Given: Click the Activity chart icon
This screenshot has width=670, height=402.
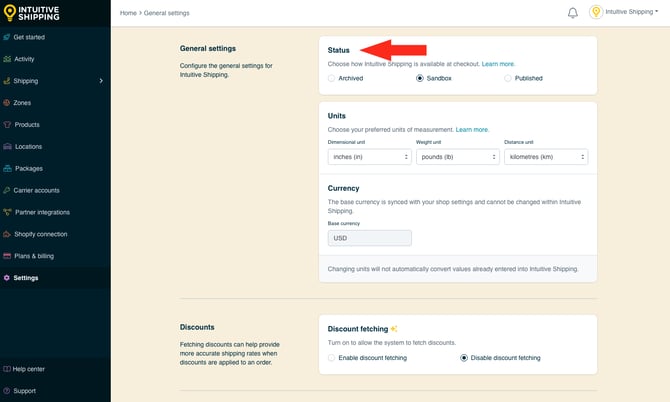Looking at the screenshot, I should tap(7, 59).
